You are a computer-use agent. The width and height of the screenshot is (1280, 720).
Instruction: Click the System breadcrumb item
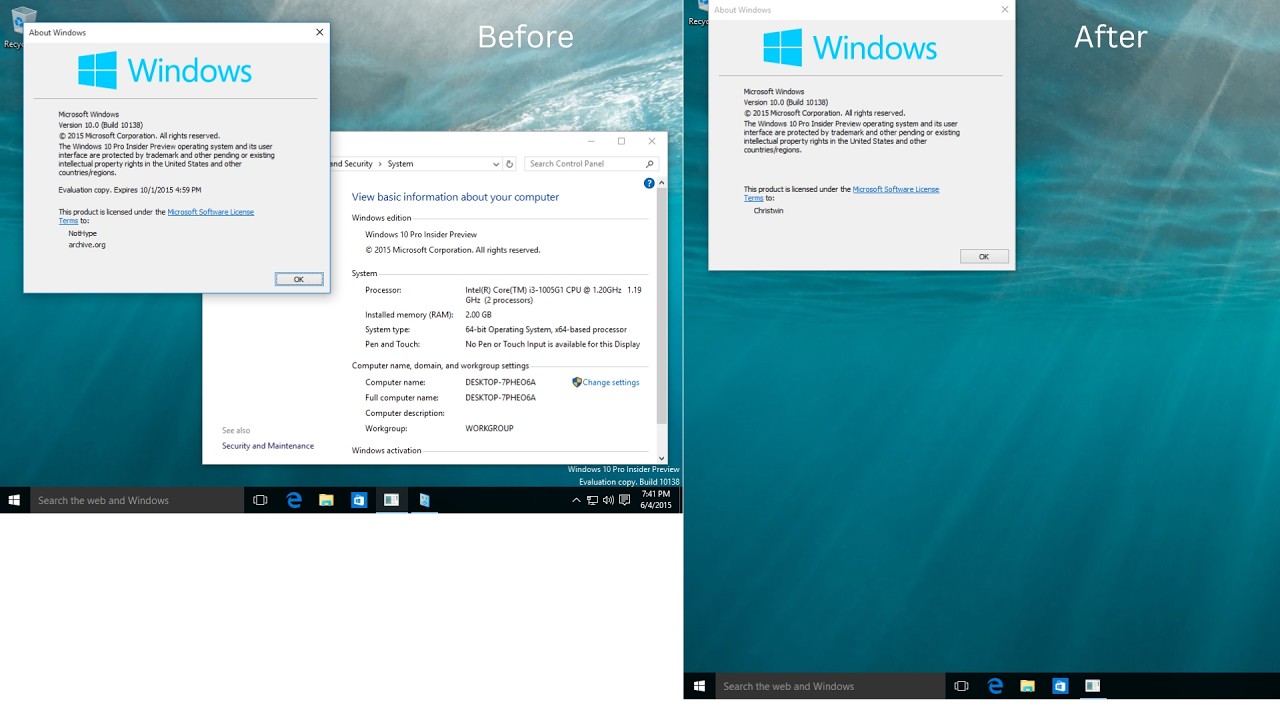400,164
